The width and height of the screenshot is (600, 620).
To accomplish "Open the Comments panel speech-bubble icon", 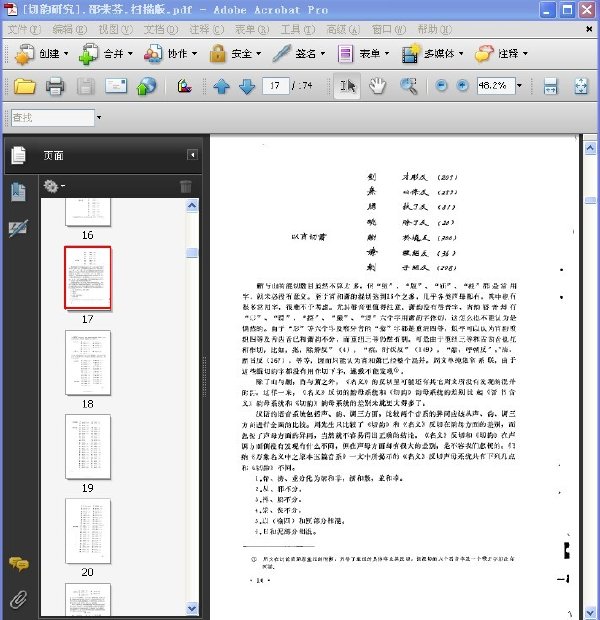I will tap(19, 563).
